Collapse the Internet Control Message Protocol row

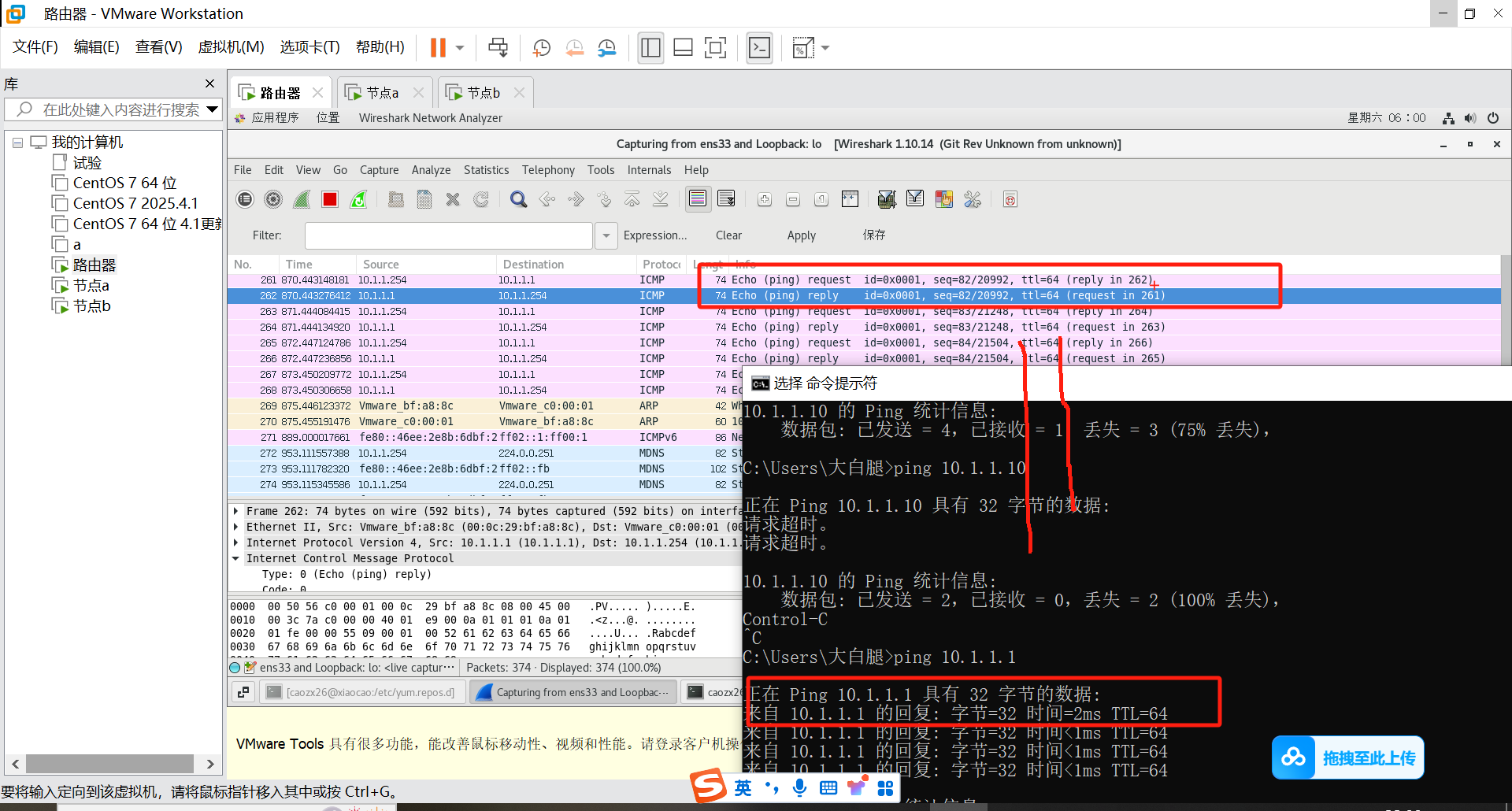pos(235,558)
